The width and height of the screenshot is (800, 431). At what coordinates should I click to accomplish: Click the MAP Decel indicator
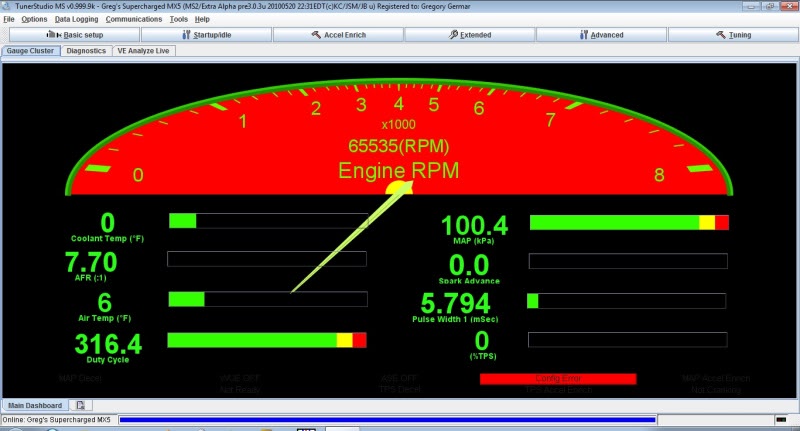(x=81, y=378)
